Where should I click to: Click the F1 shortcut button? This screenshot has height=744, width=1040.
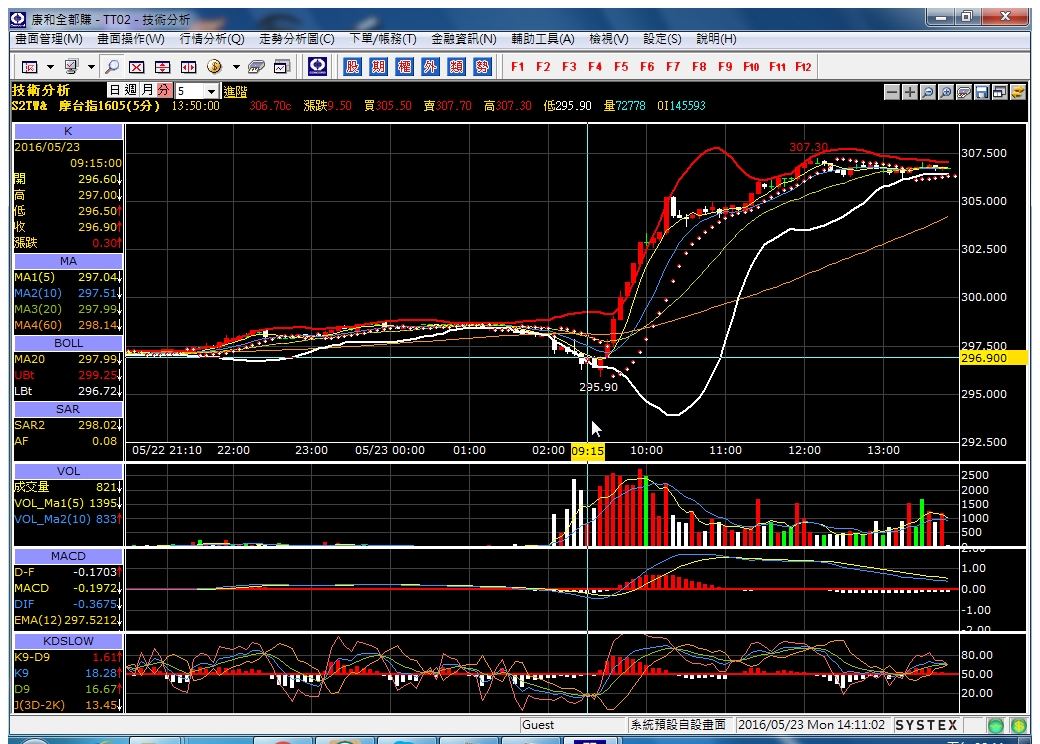click(518, 66)
